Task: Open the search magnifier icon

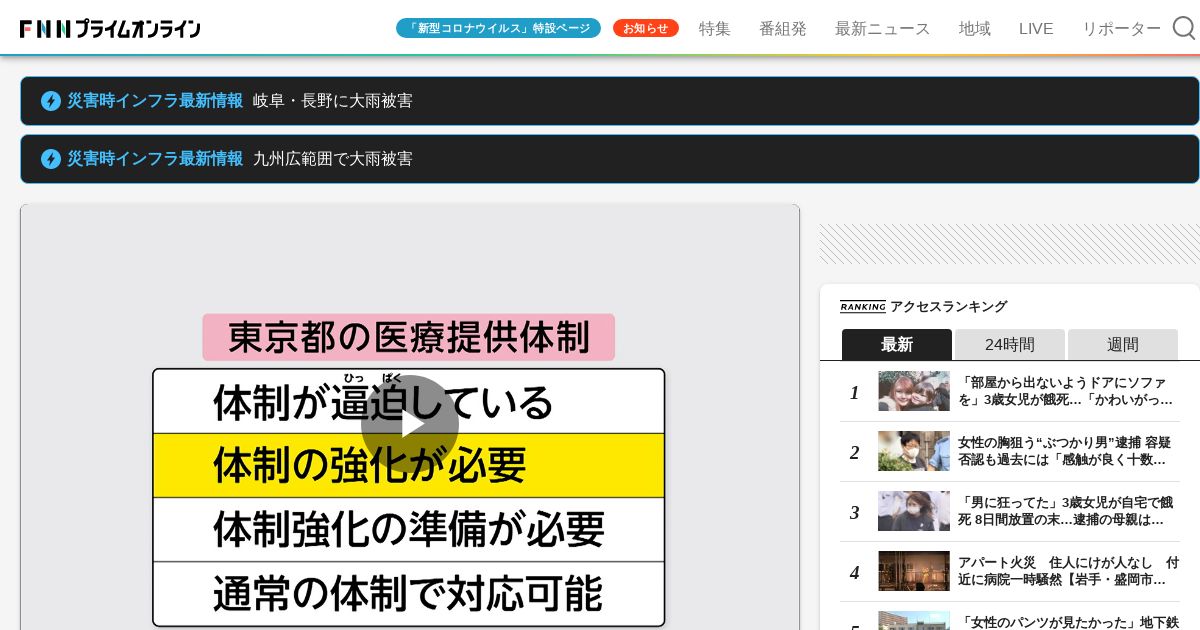Action: coord(1184,28)
